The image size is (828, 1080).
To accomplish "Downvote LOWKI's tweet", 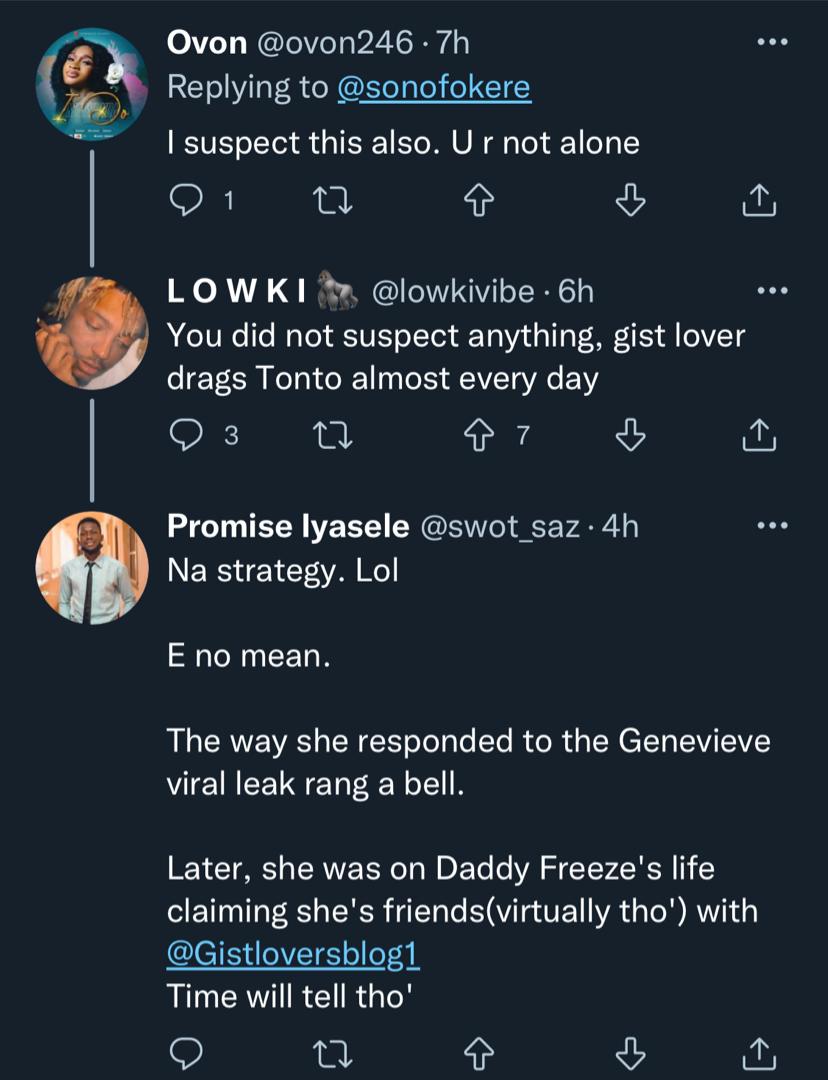I will (628, 436).
